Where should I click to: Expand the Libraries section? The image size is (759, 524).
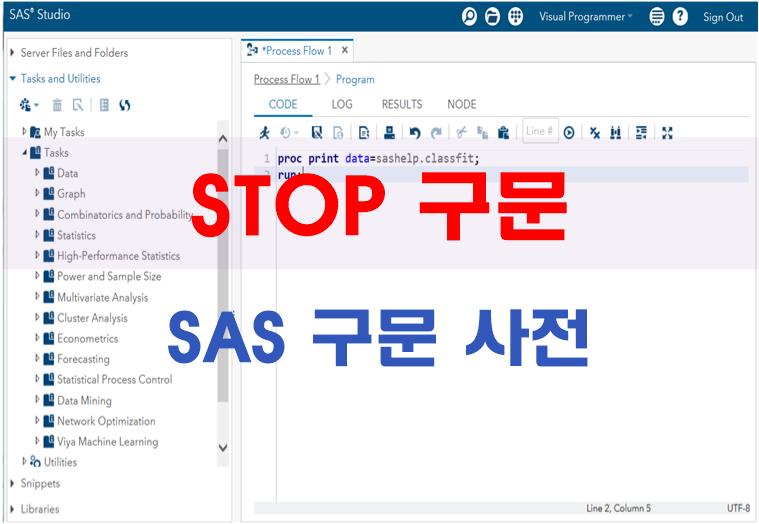[13, 509]
